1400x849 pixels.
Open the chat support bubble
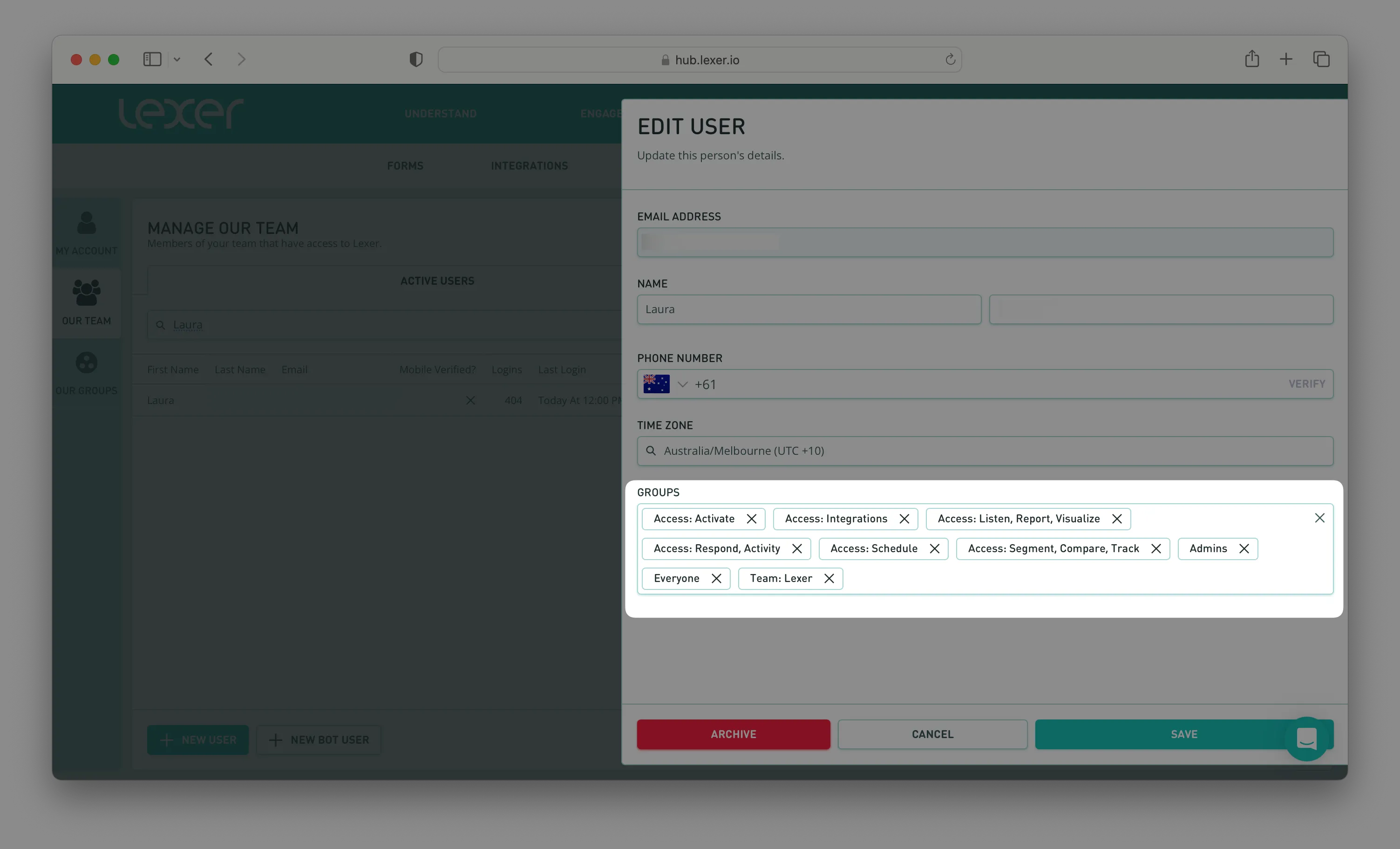pyautogui.click(x=1306, y=739)
